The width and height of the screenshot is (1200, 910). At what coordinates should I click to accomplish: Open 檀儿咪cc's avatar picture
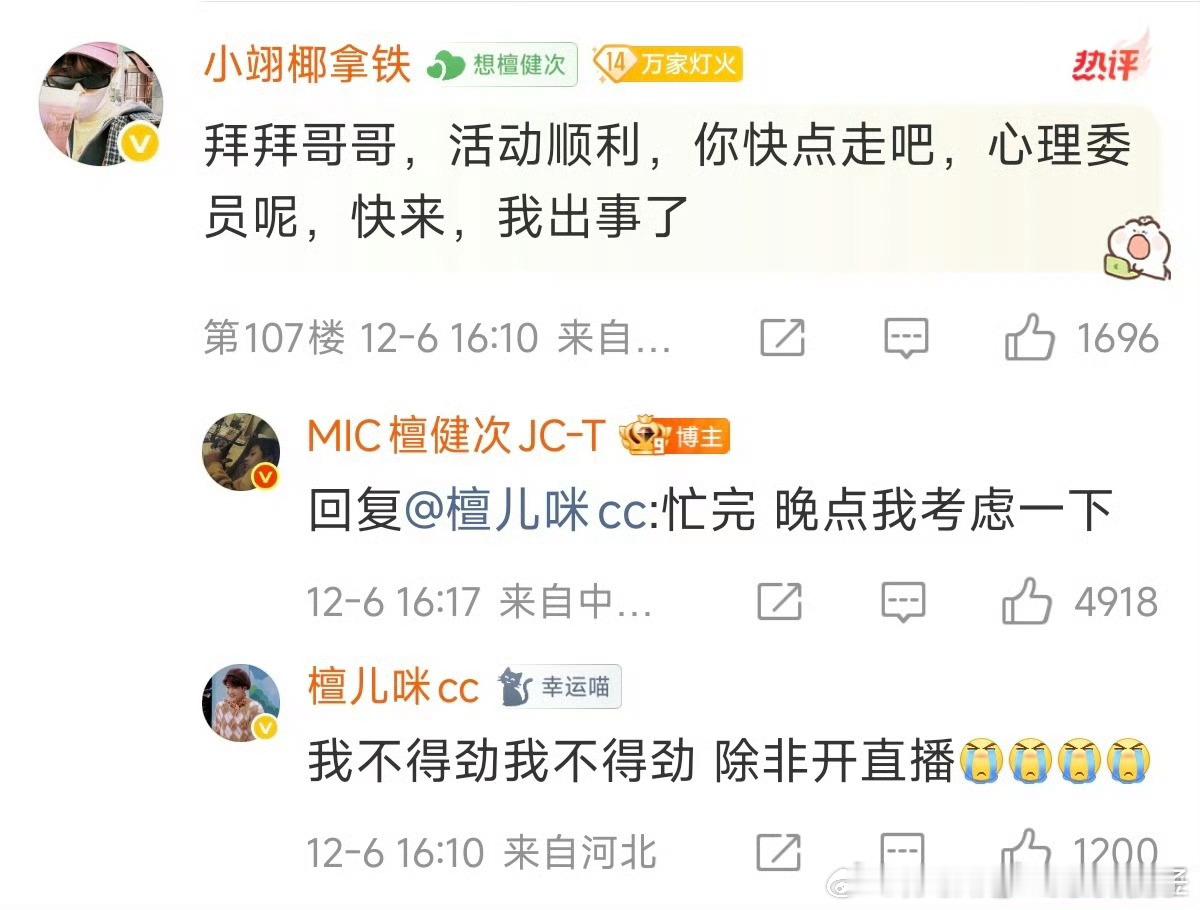pyautogui.click(x=243, y=703)
